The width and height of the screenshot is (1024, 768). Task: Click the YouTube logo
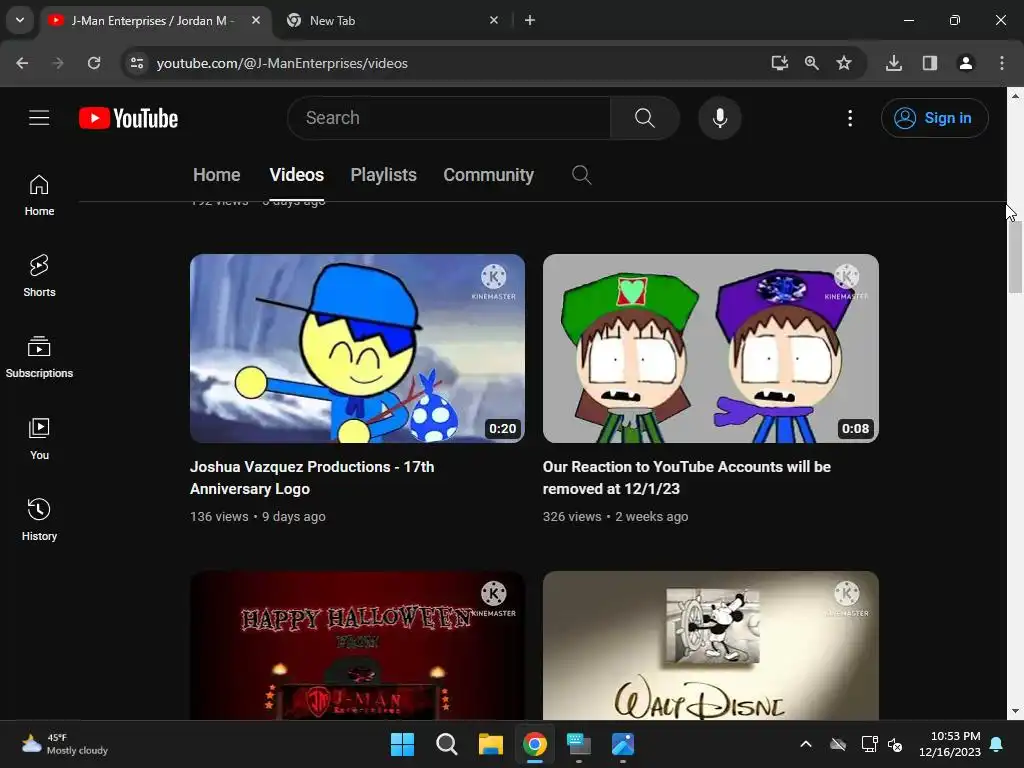point(129,118)
